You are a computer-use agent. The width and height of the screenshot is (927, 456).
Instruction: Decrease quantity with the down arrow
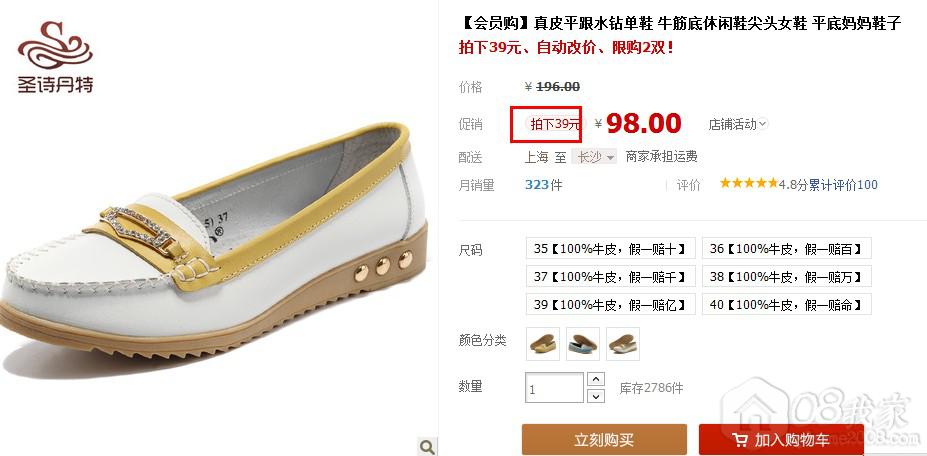596,396
